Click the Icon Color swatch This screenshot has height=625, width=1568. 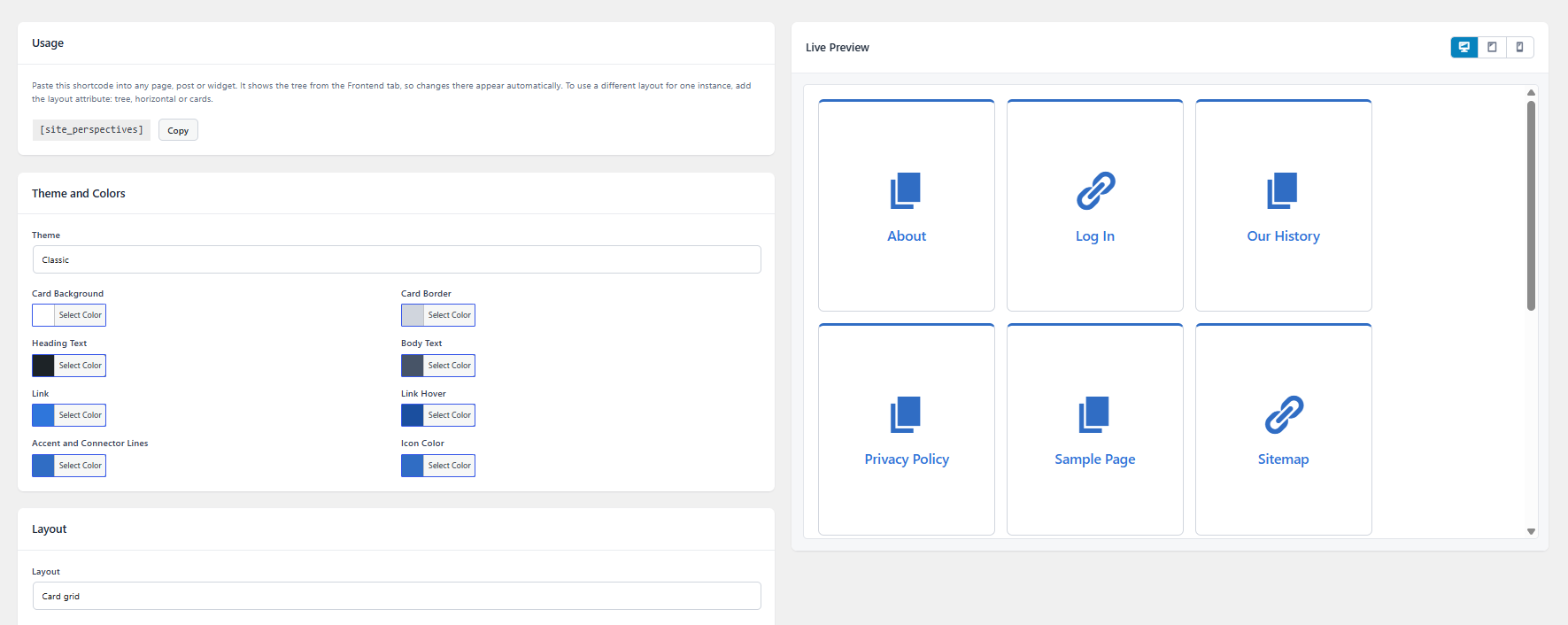click(413, 466)
